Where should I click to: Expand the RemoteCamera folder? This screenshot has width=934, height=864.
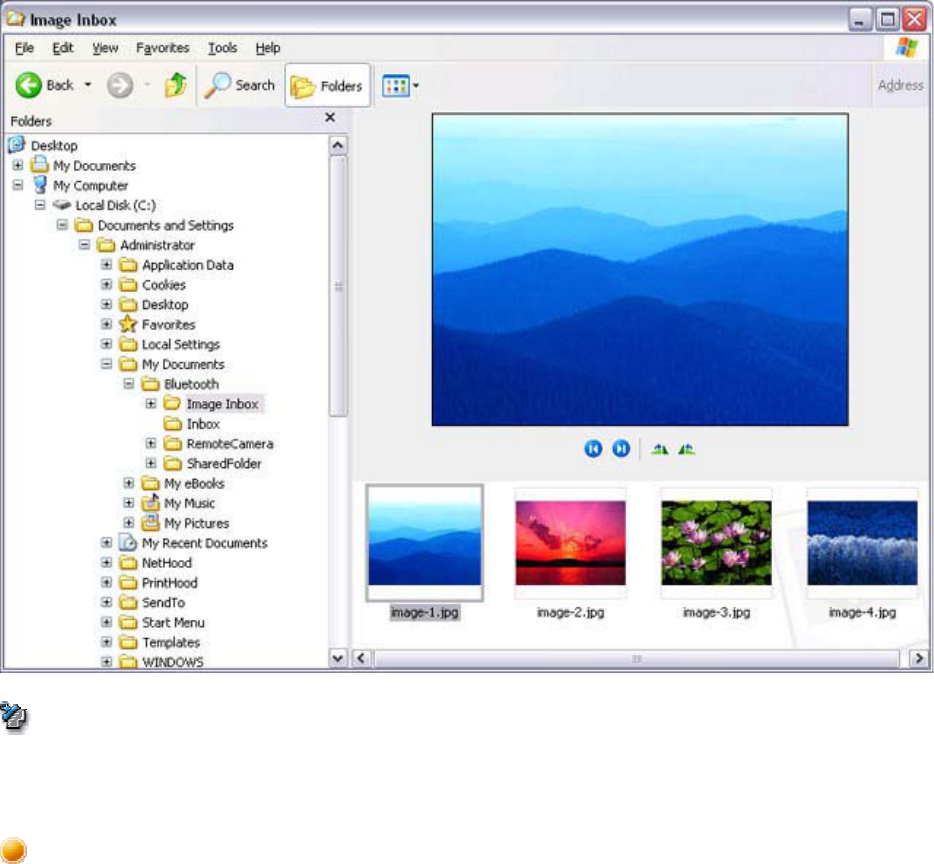point(151,444)
